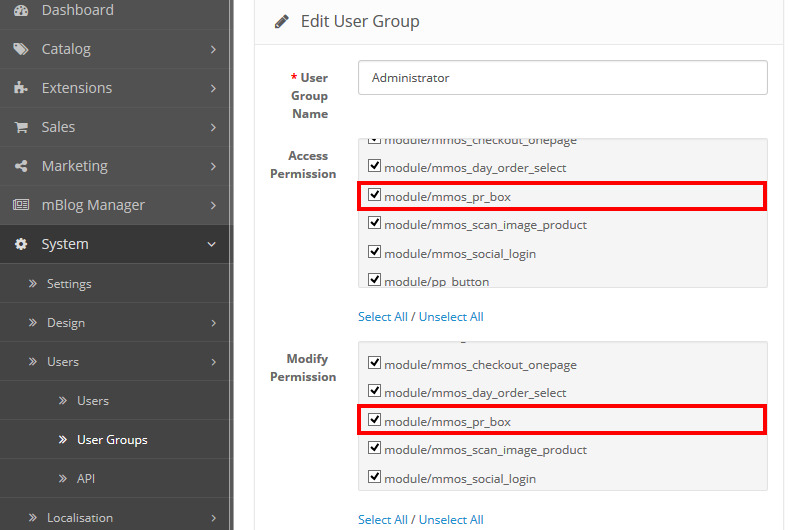This screenshot has width=800, height=530.
Task: Click the Marketing share icon
Action: [x=21, y=166]
